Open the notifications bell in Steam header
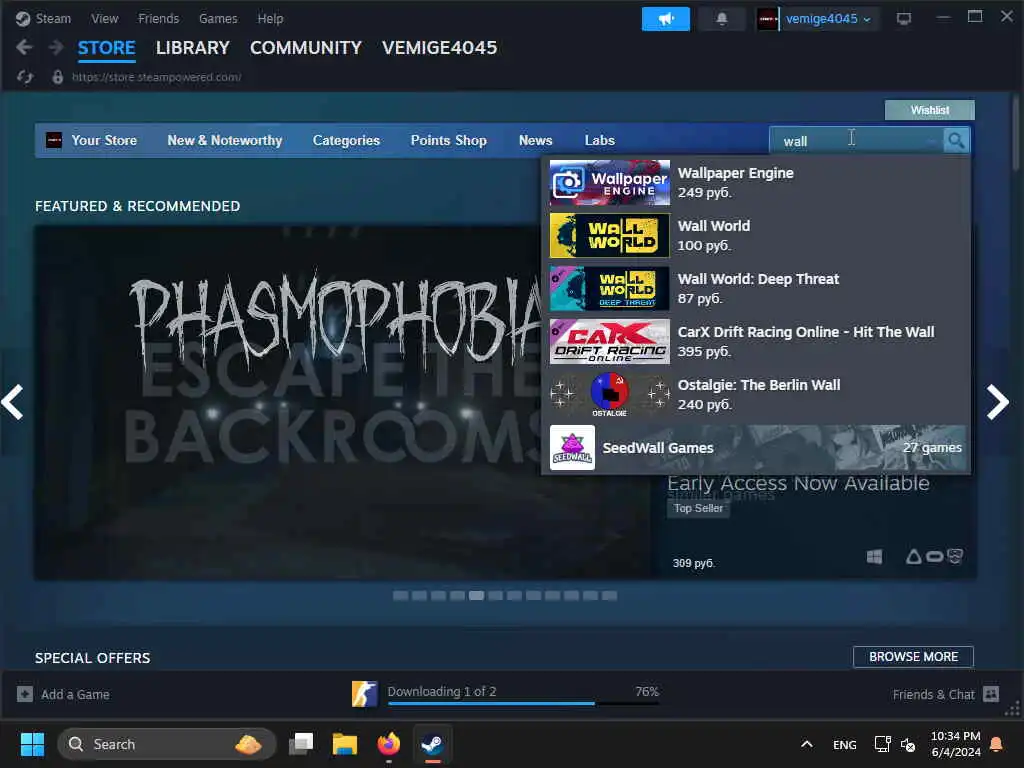This screenshot has height=768, width=1024. coord(722,19)
